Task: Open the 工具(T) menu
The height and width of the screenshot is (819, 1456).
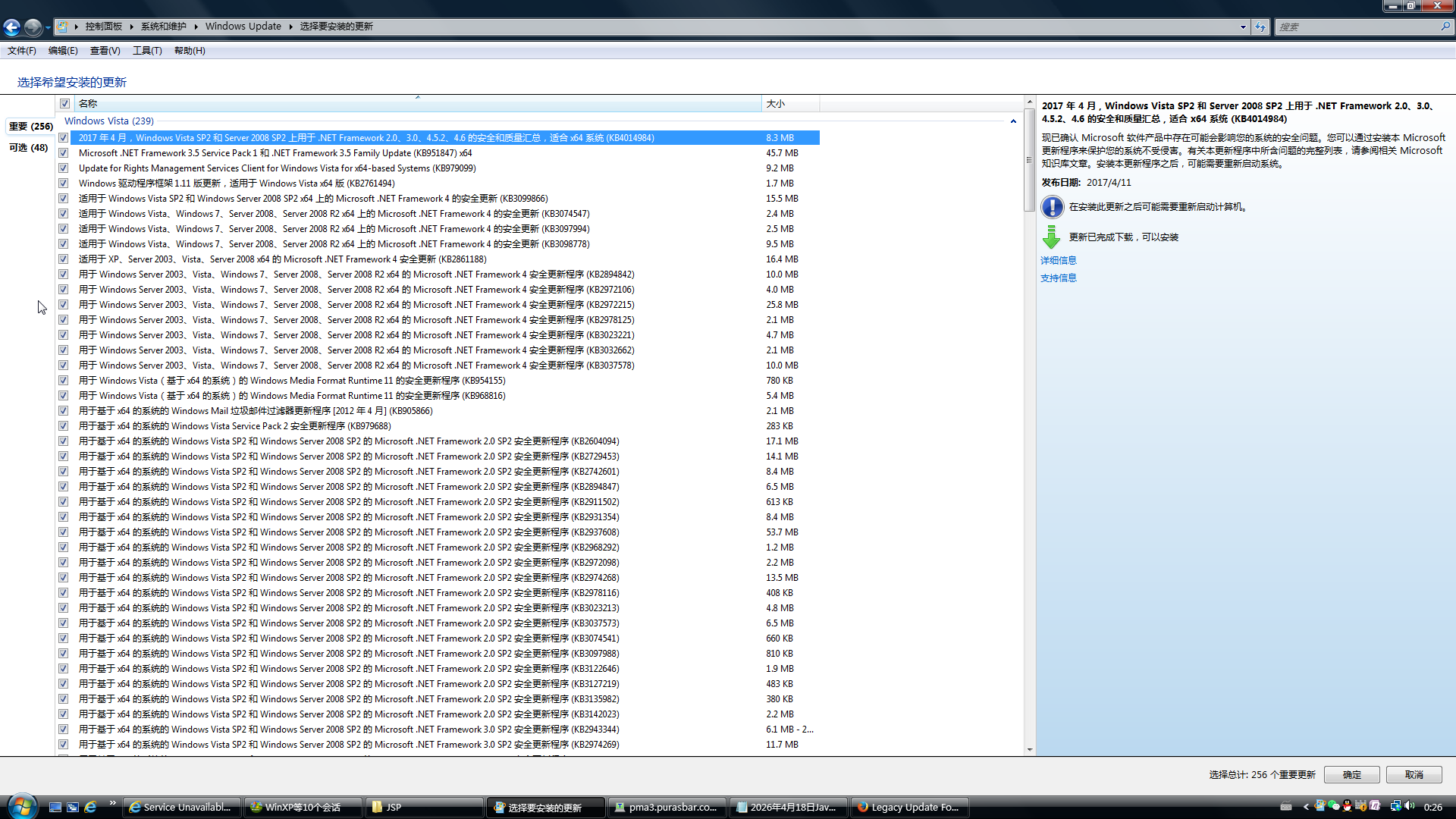Action: tap(147, 51)
